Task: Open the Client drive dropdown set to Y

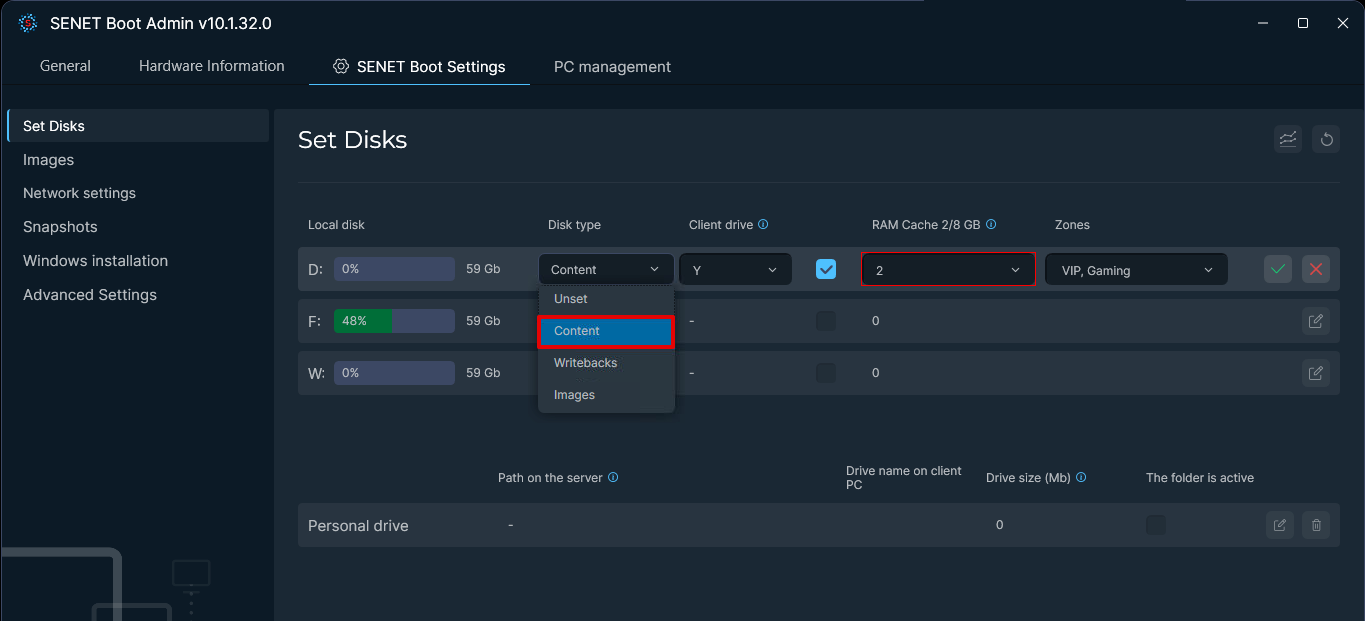Action: [x=735, y=268]
